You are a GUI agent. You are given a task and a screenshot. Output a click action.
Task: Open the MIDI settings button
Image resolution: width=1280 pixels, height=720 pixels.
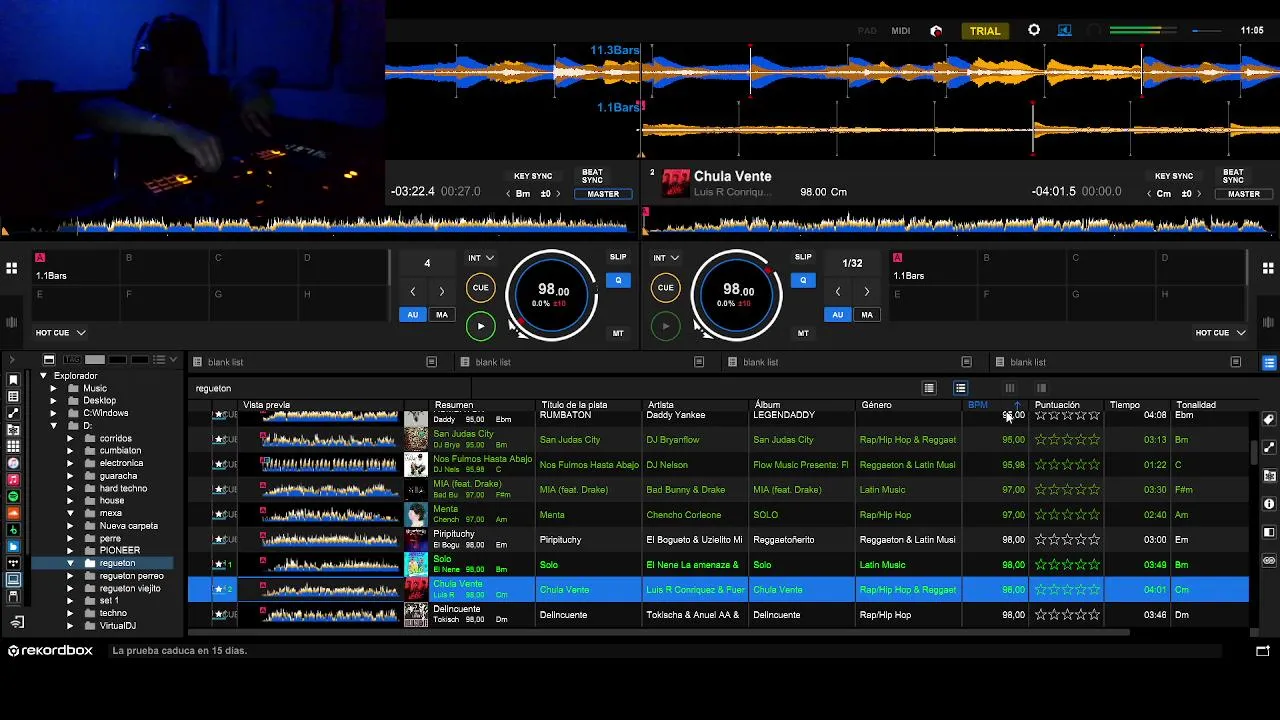tap(901, 31)
